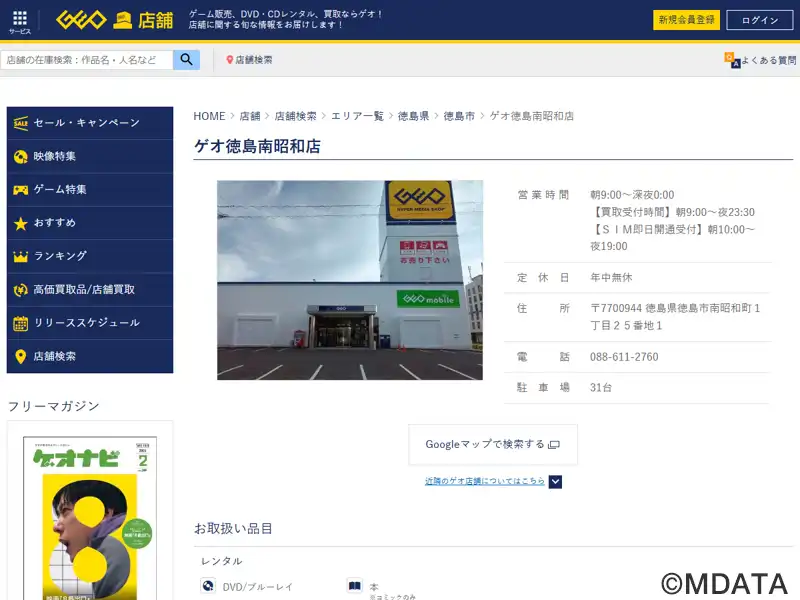Click the 新規会員登録 button
The width and height of the screenshot is (800, 600).
pyautogui.click(x=686, y=20)
